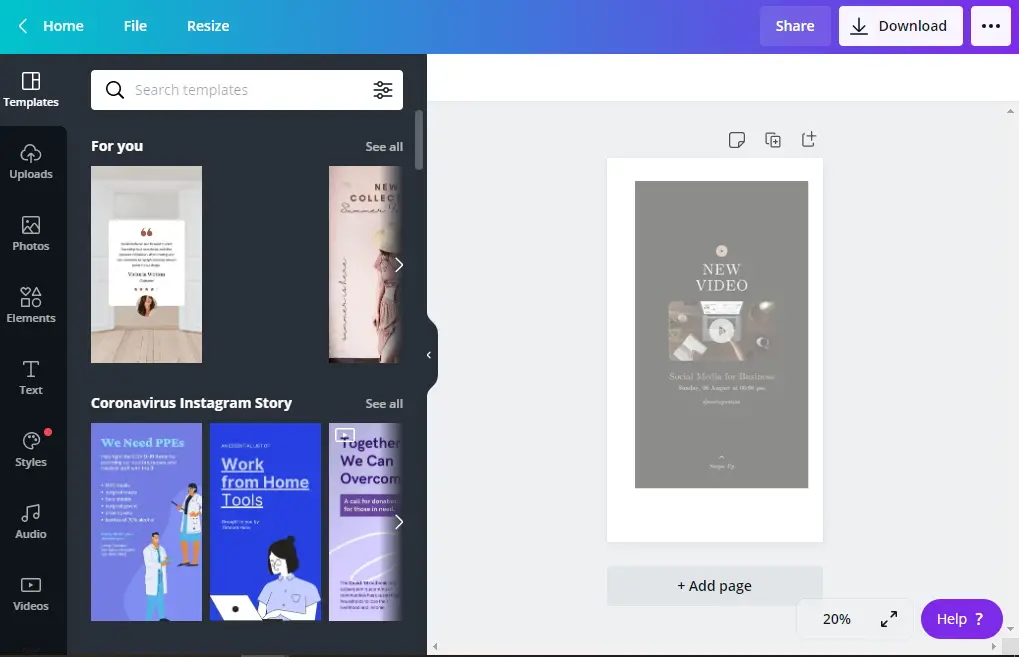Show next For you templates arrow
Viewport: 1019px width, 657px height.
(x=399, y=264)
